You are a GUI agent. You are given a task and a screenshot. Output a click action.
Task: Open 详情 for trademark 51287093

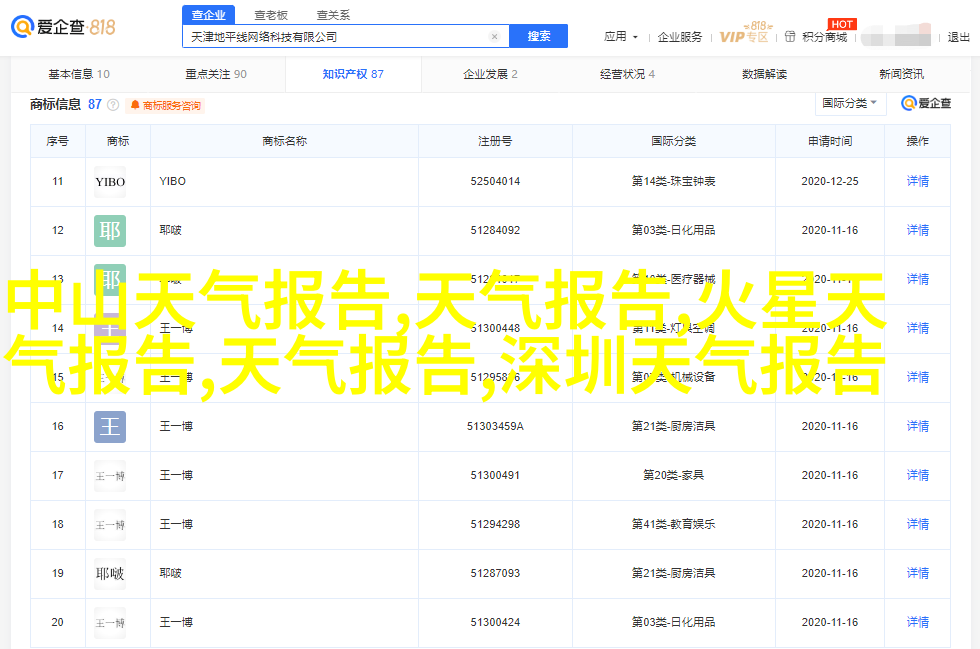pos(918,573)
